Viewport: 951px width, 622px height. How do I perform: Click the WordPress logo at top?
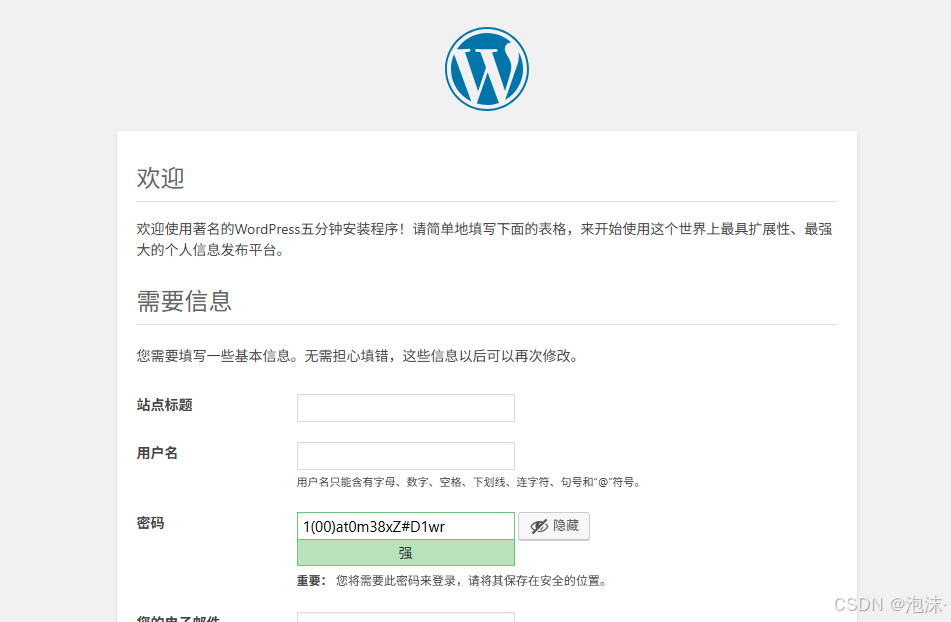[486, 69]
